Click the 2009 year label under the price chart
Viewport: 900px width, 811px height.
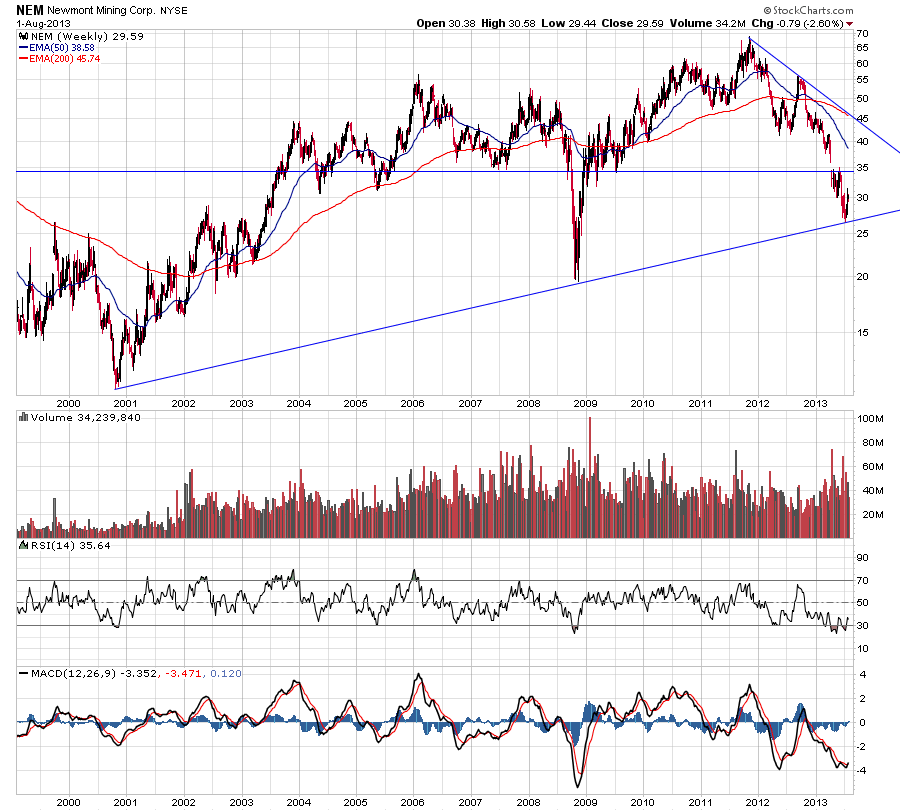click(x=585, y=403)
